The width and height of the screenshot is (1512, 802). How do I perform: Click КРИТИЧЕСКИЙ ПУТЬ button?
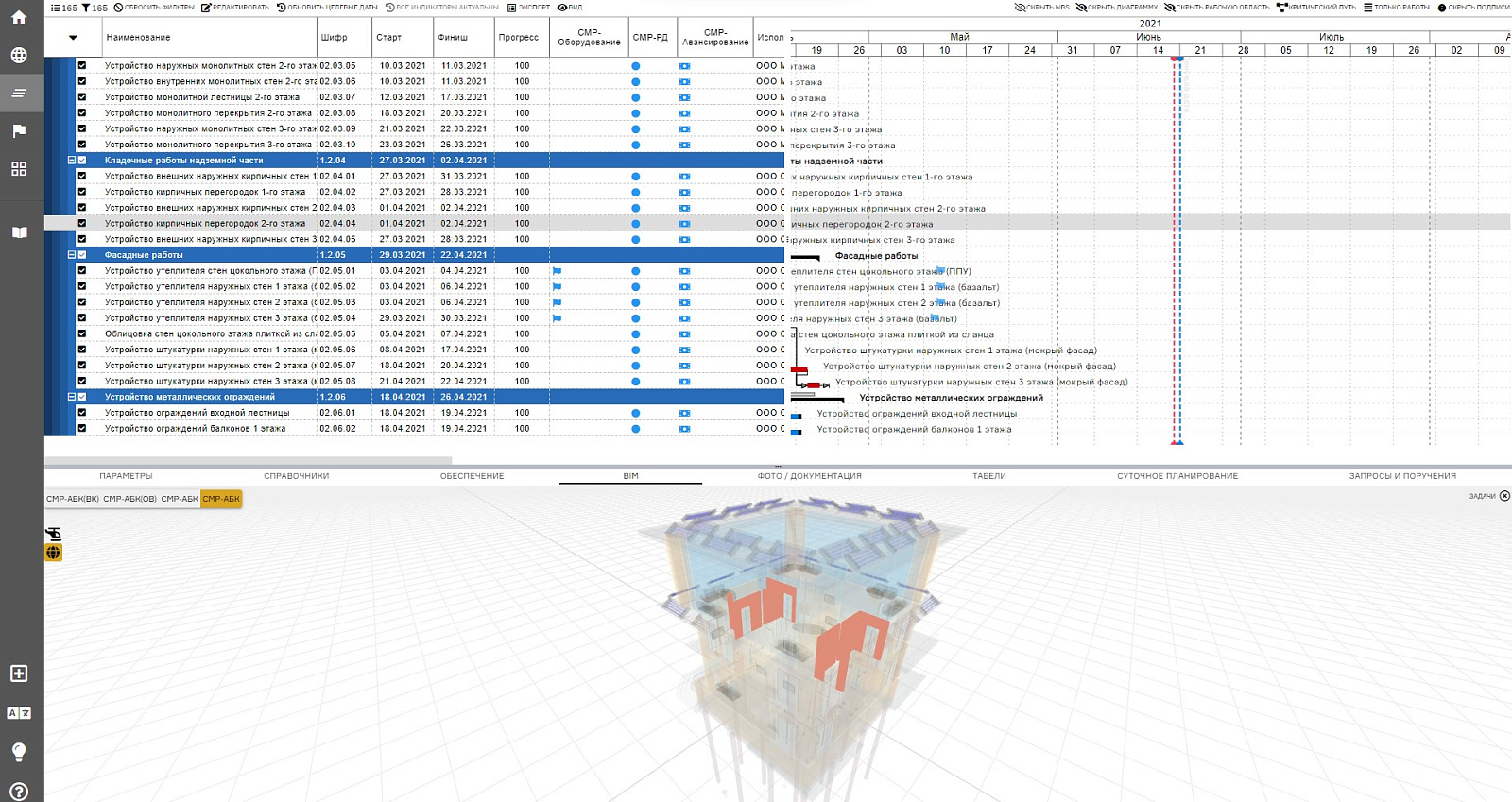coord(1315,8)
